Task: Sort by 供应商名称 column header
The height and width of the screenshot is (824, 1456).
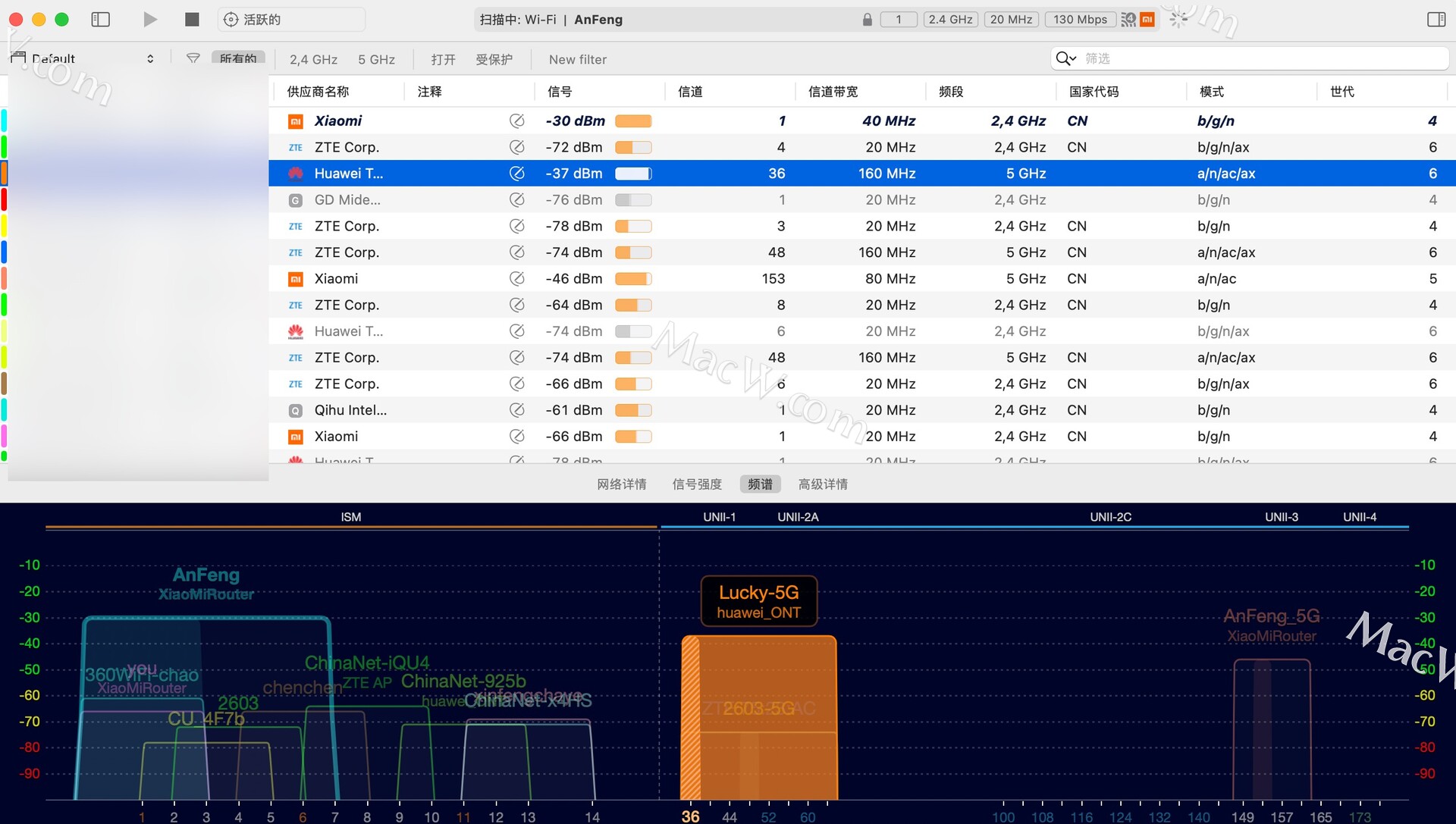Action: (318, 92)
